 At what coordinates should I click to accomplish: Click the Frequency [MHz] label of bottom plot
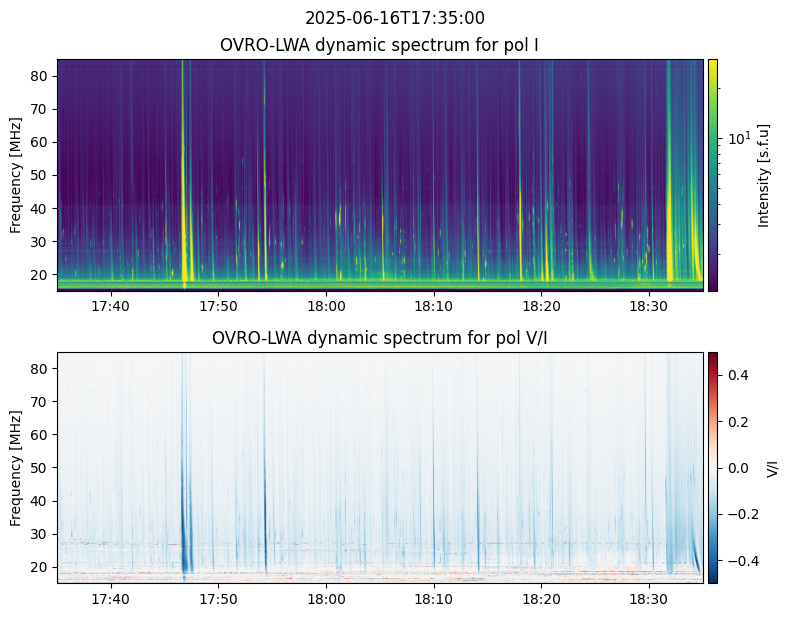click(x=16, y=467)
